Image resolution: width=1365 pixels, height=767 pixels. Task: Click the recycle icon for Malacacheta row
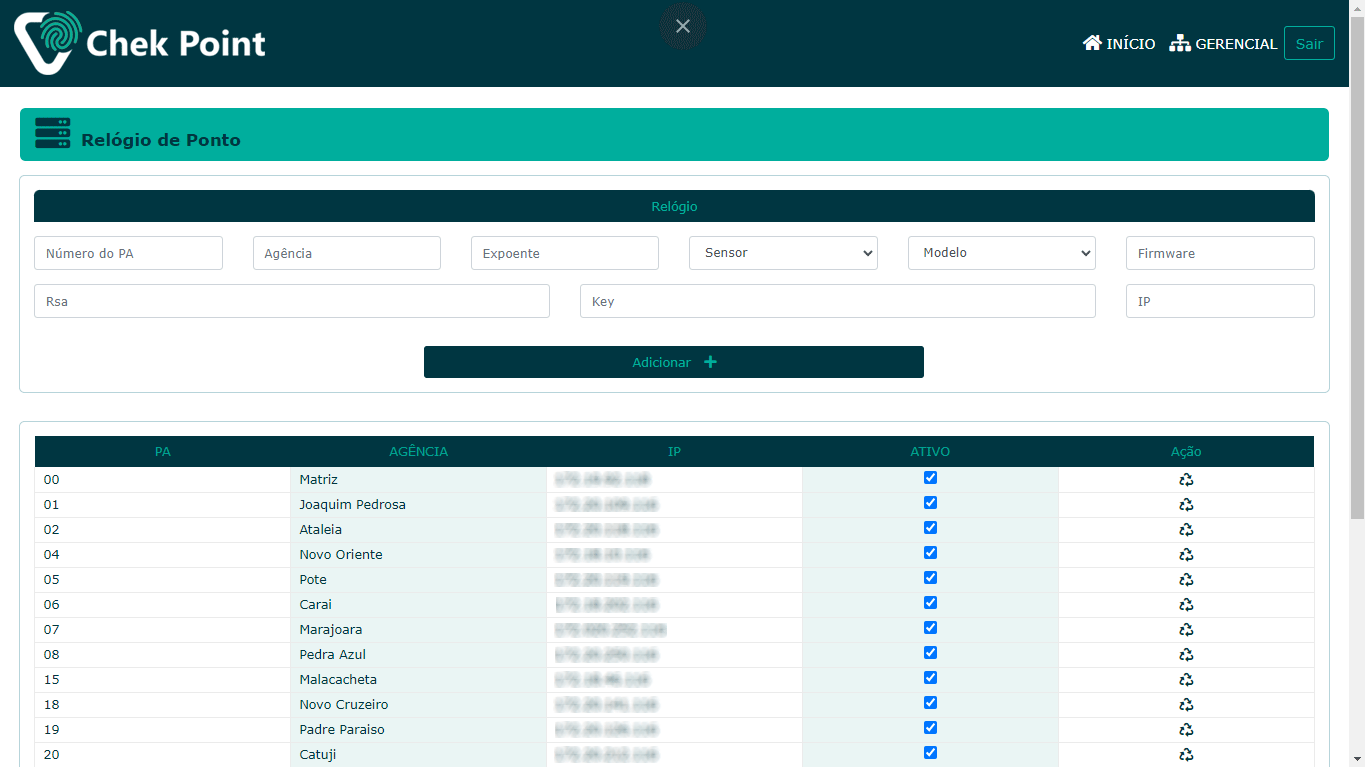[x=1186, y=680]
